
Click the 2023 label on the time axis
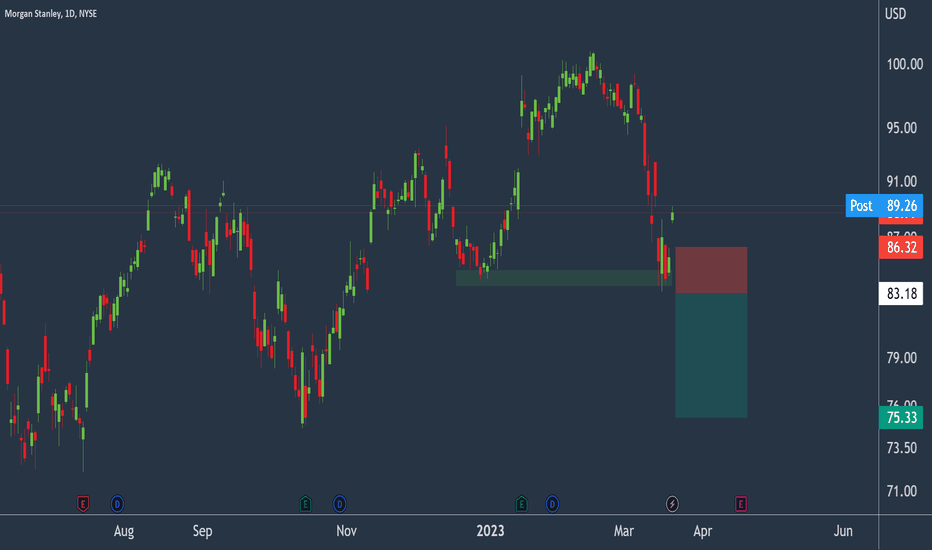coord(490,531)
